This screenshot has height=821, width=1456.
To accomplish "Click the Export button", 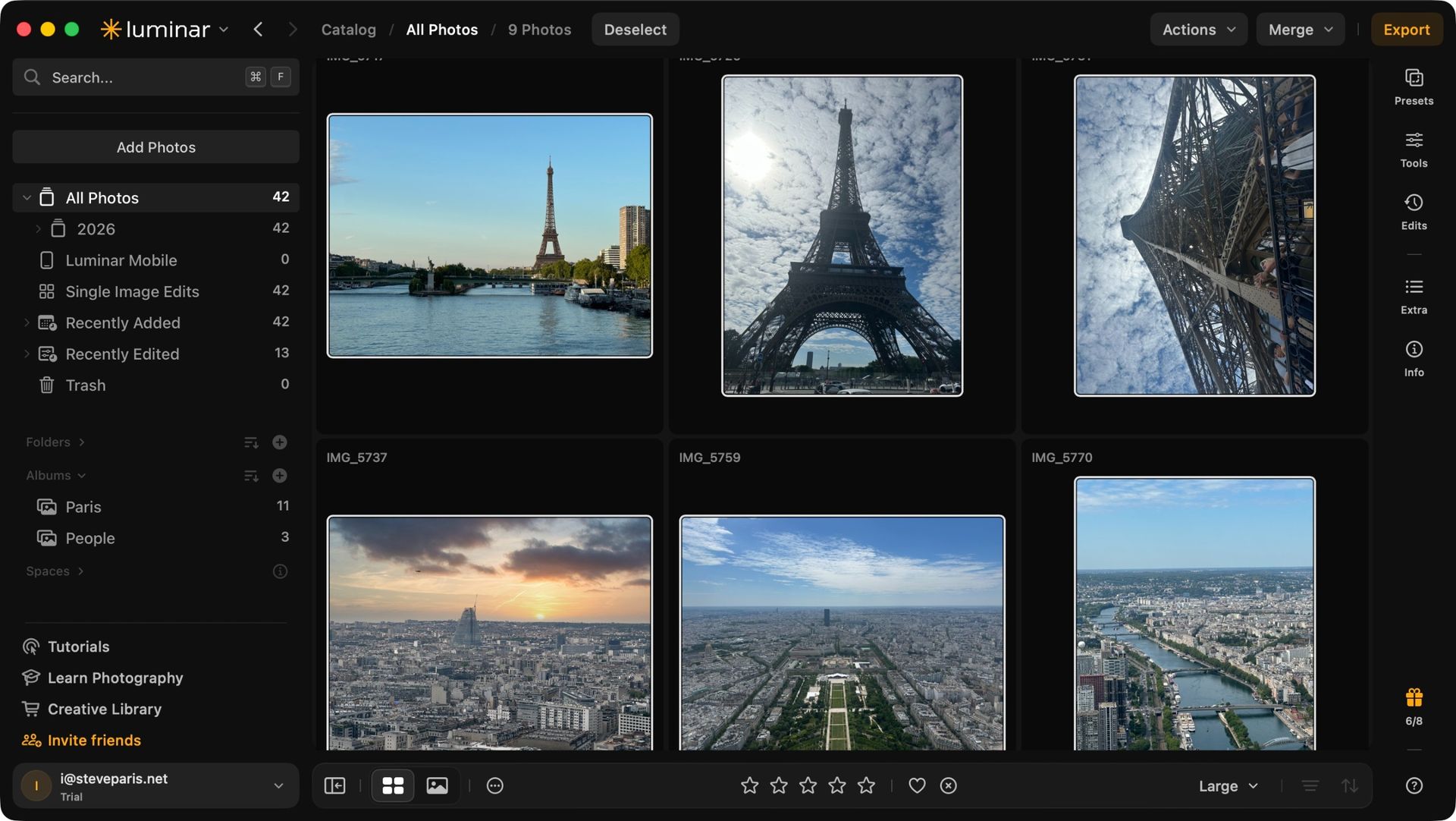I will click(1406, 30).
